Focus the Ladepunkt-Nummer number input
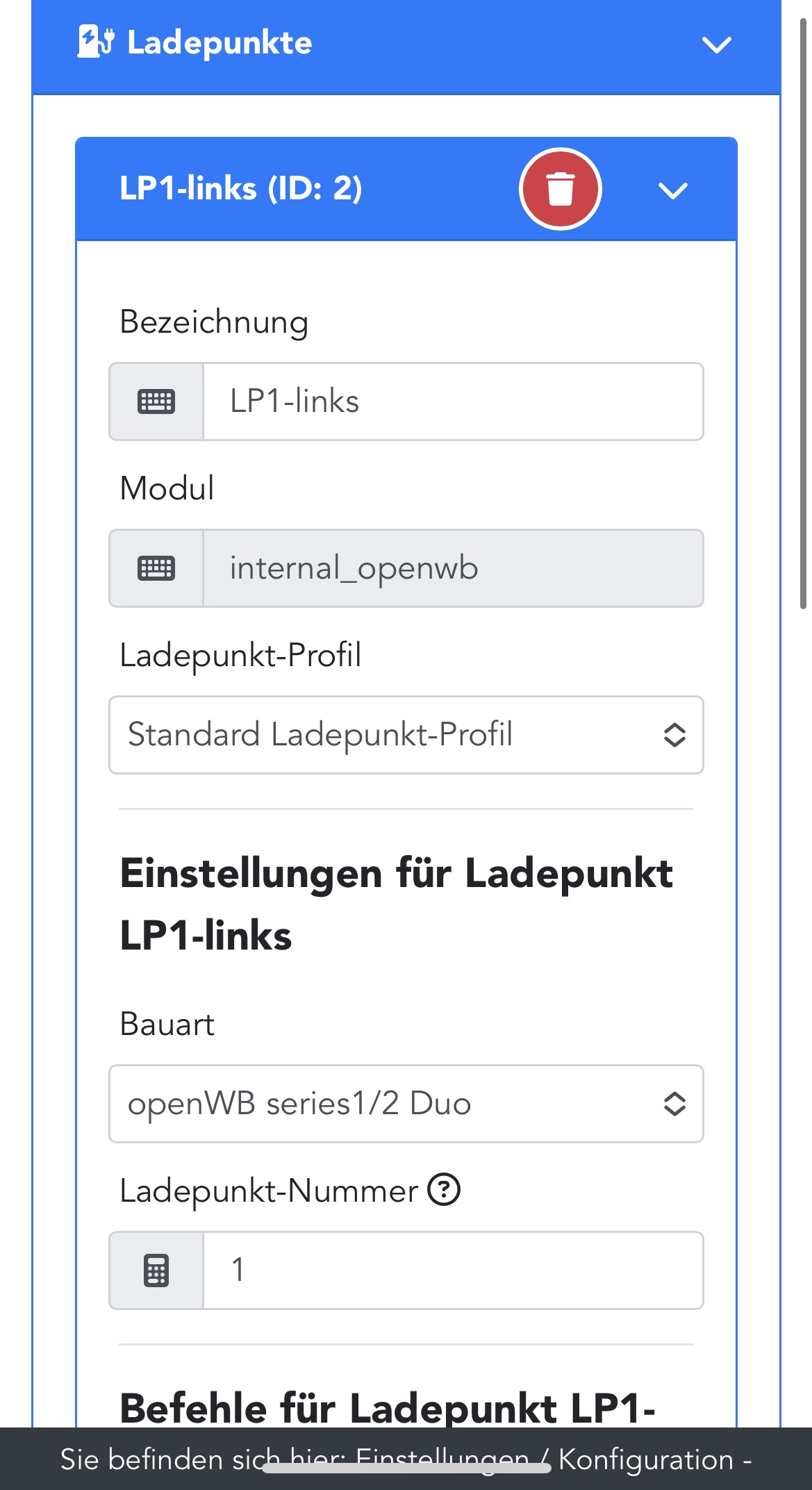 pyautogui.click(x=452, y=1270)
